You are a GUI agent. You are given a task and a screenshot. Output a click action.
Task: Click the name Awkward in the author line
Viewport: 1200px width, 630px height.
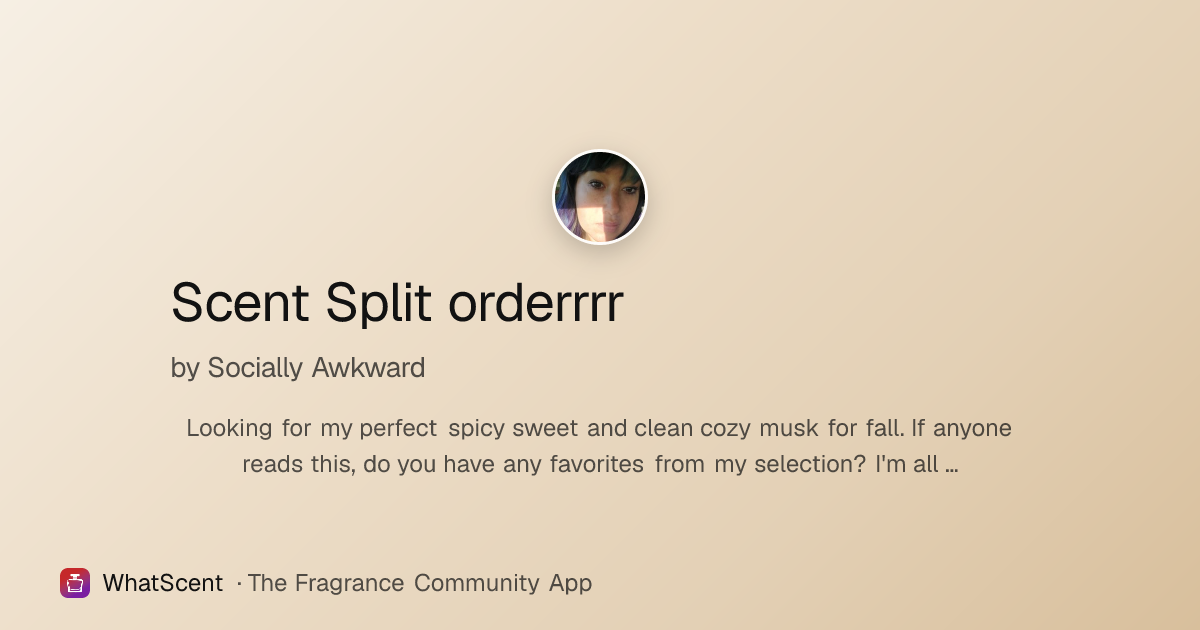(369, 368)
